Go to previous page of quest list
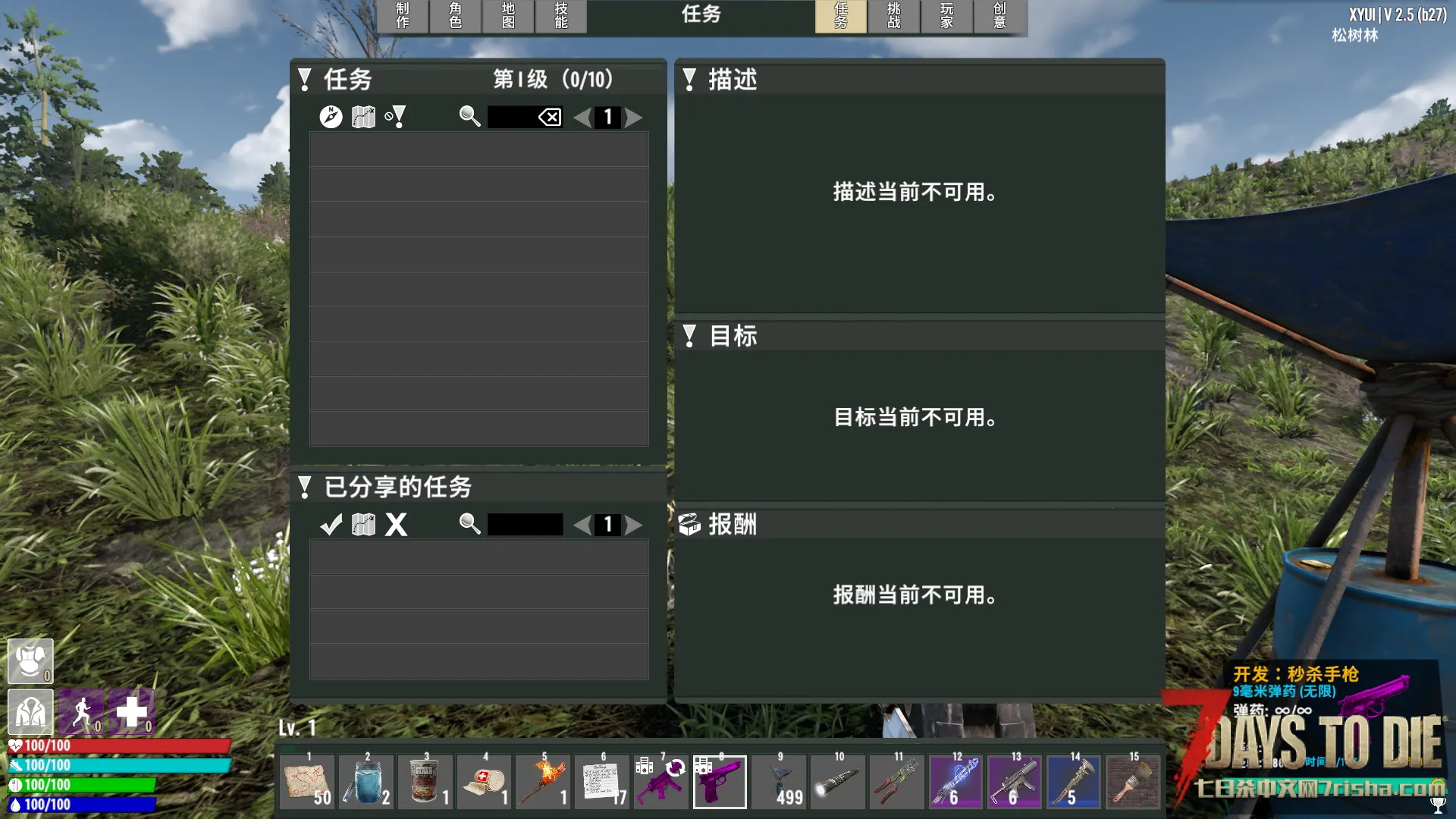Image resolution: width=1456 pixels, height=819 pixels. [x=582, y=117]
